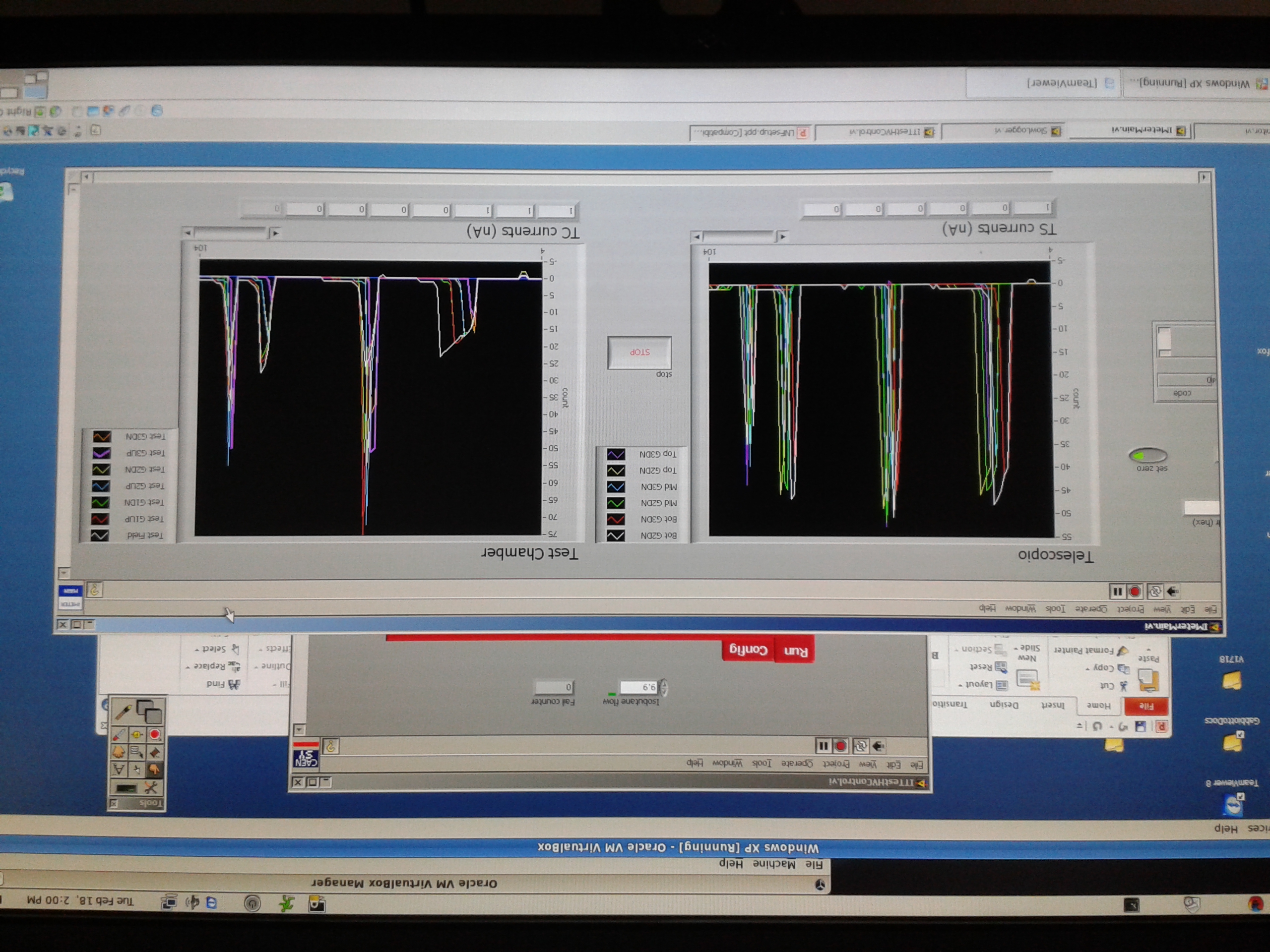Select the Coloring brush tool in Tools palette
The image size is (1270, 952).
[123, 712]
